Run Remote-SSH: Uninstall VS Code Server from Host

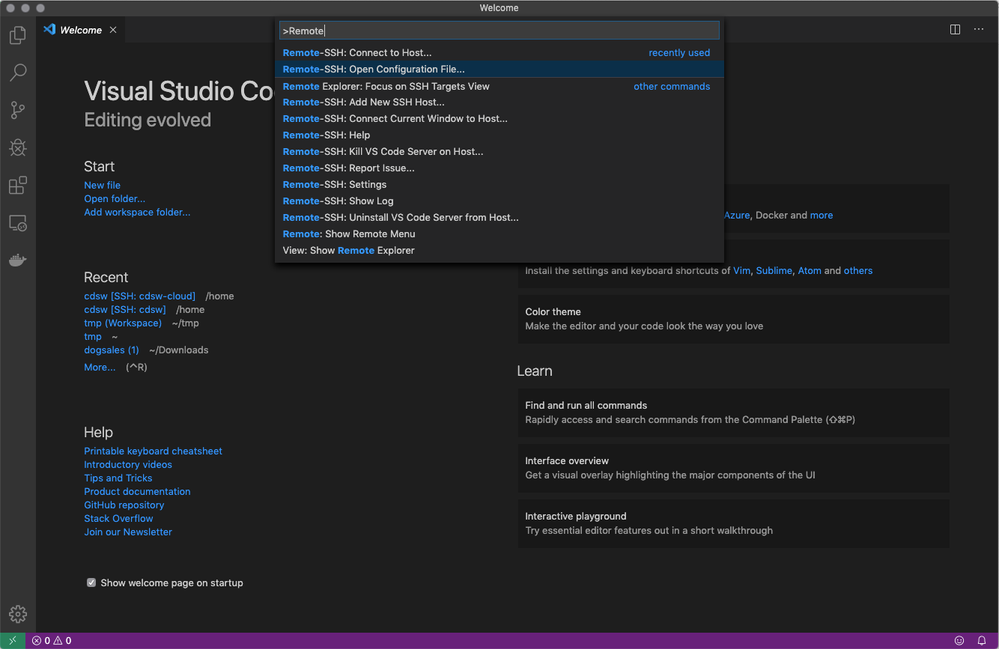coord(499,218)
